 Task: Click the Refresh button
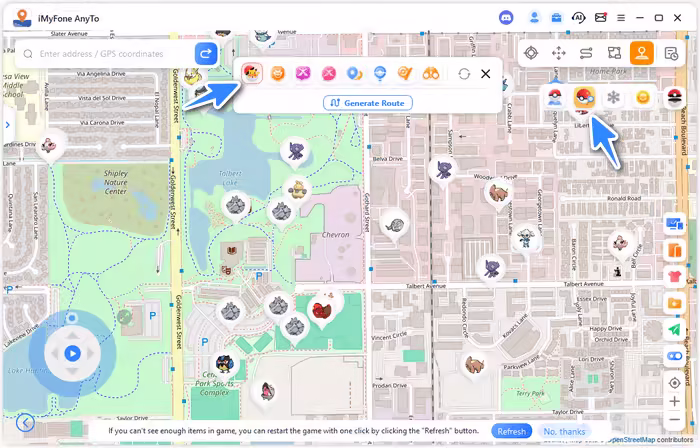coord(512,431)
